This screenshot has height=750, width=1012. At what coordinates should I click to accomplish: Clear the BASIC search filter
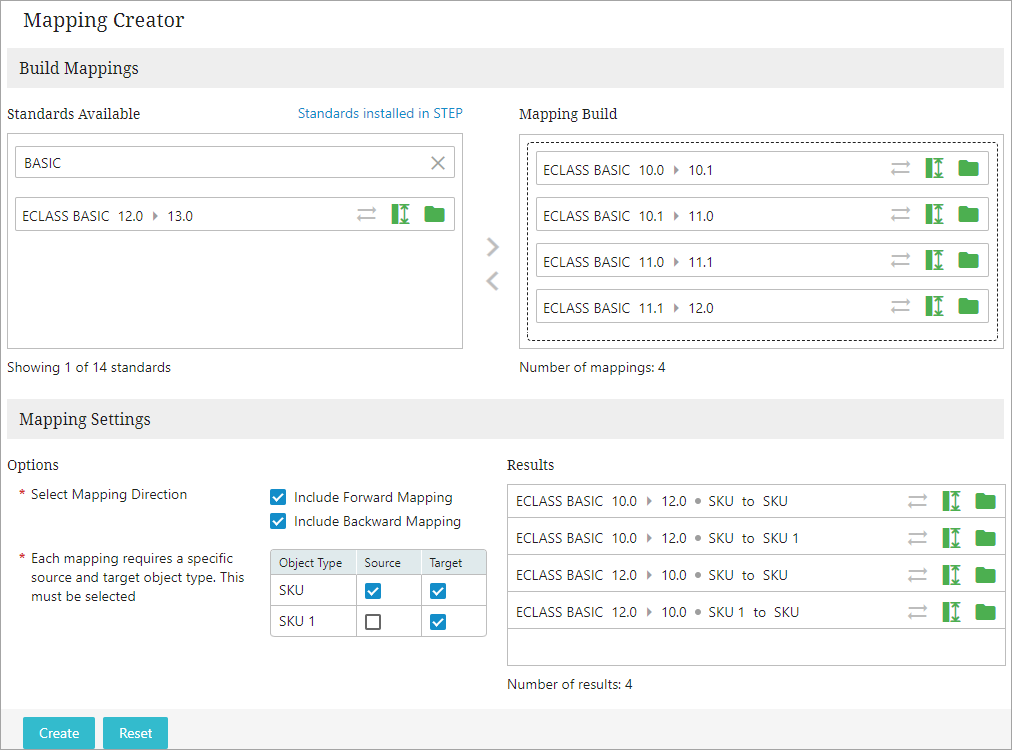pyautogui.click(x=438, y=163)
